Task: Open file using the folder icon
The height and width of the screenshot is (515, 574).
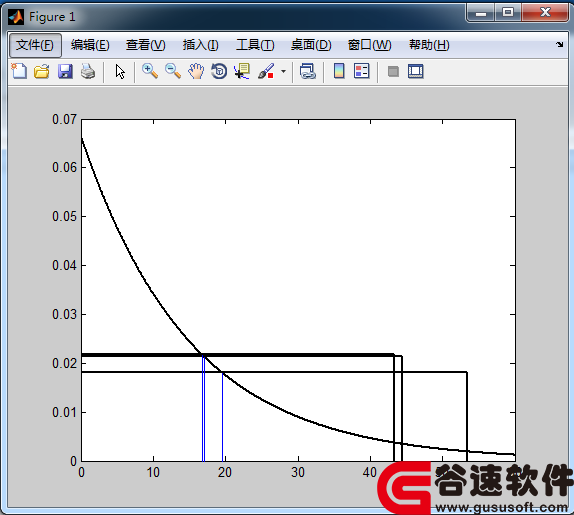Action: 42,71
